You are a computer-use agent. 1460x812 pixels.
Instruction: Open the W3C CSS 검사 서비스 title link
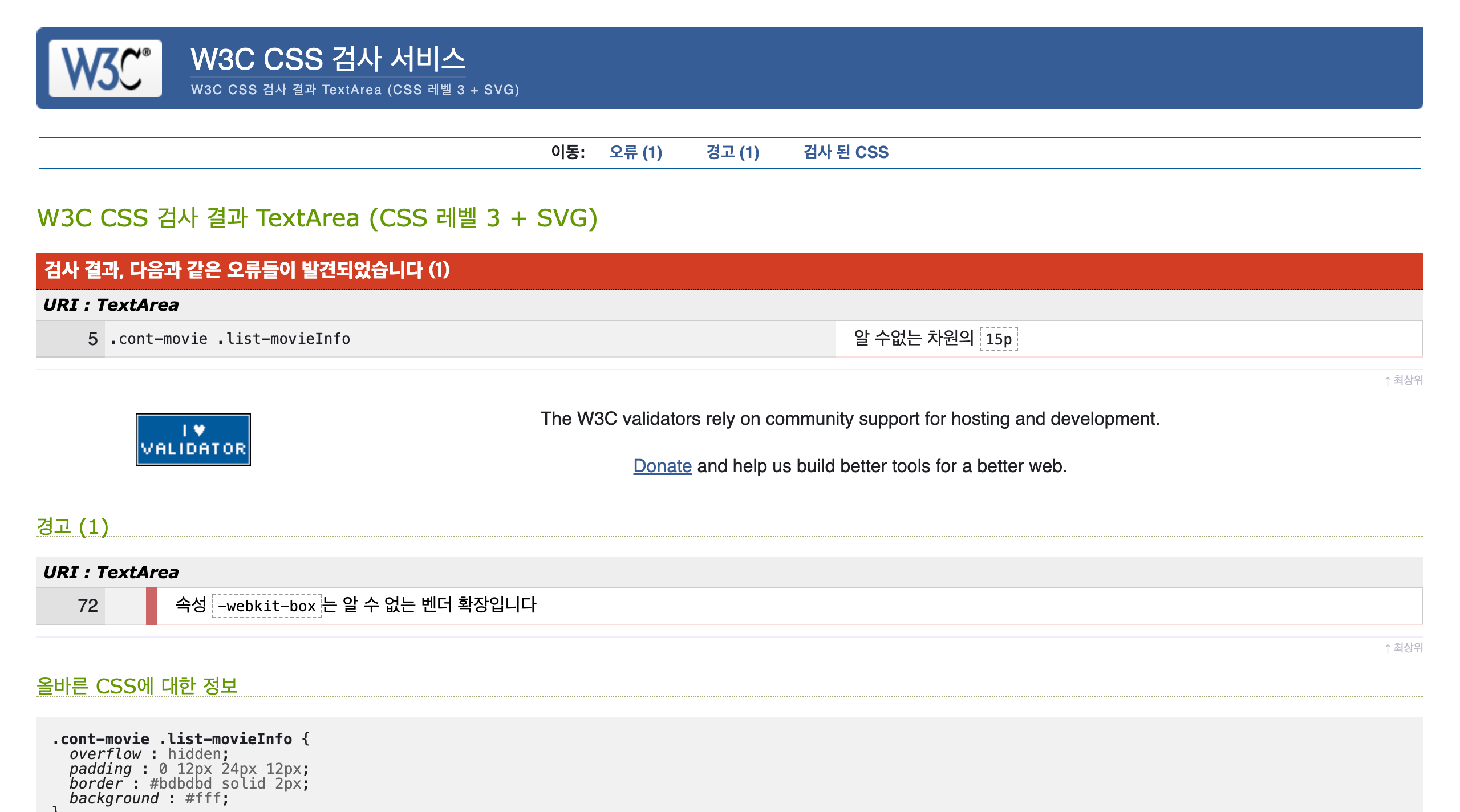(x=328, y=59)
